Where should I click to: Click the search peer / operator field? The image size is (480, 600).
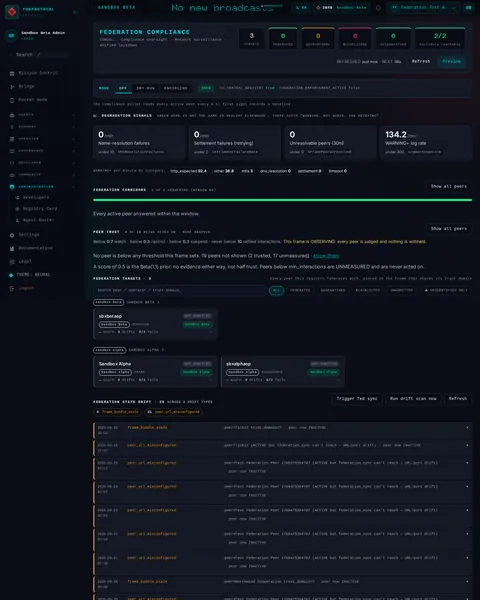(179, 290)
